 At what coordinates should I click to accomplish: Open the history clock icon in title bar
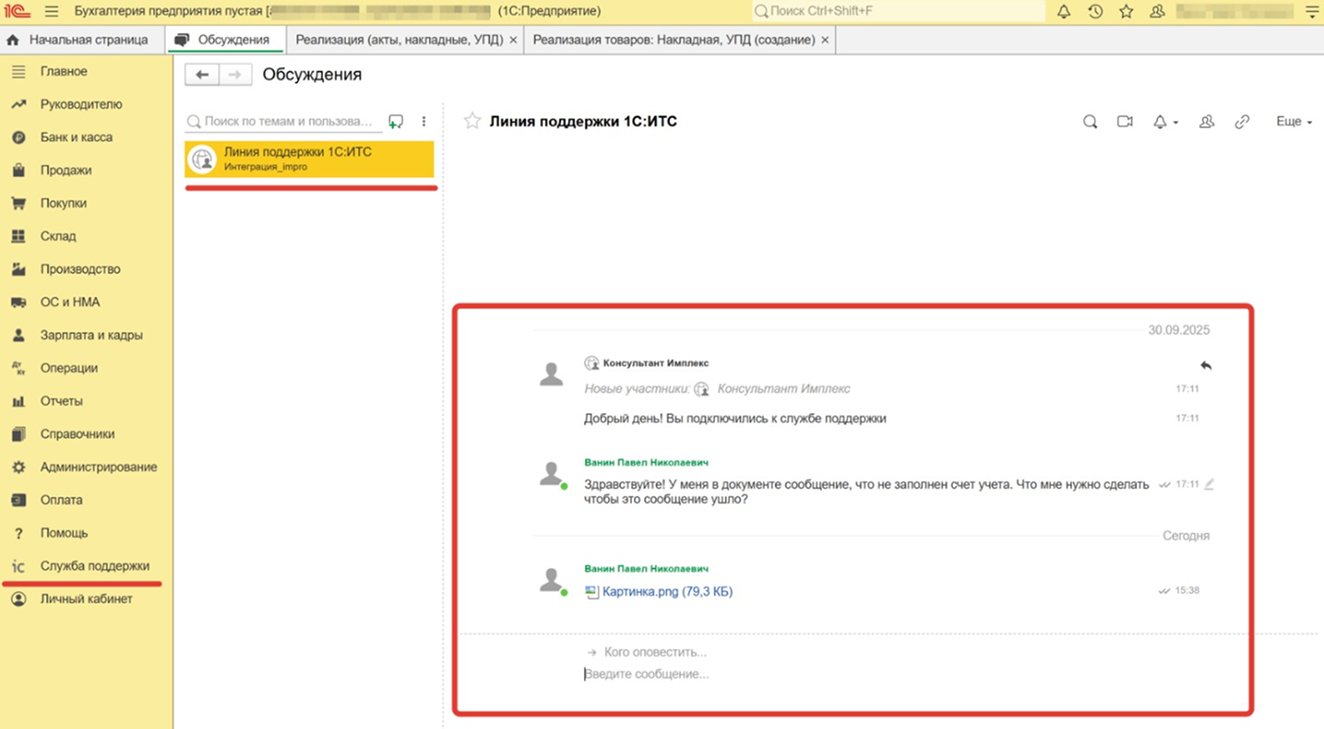[x=1095, y=12]
